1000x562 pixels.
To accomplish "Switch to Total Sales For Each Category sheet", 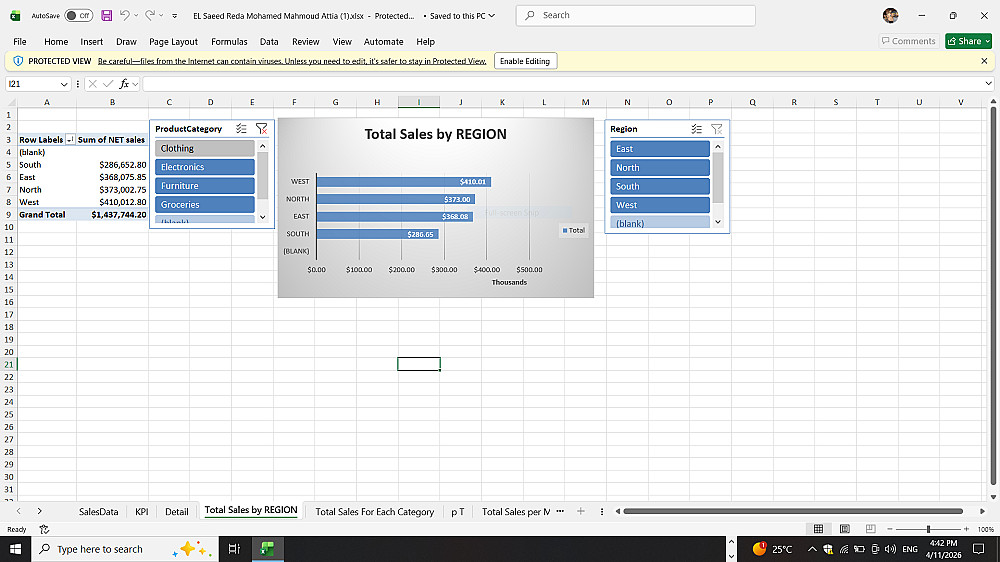I will pyautogui.click(x=374, y=512).
